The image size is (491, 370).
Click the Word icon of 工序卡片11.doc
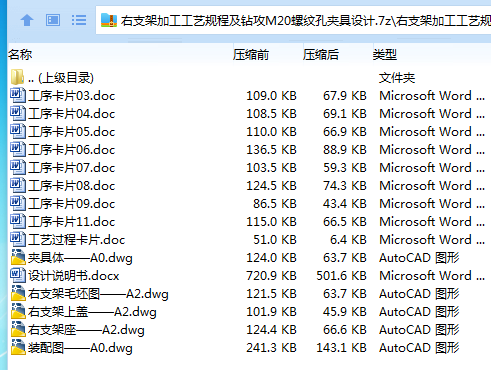[x=18, y=221]
